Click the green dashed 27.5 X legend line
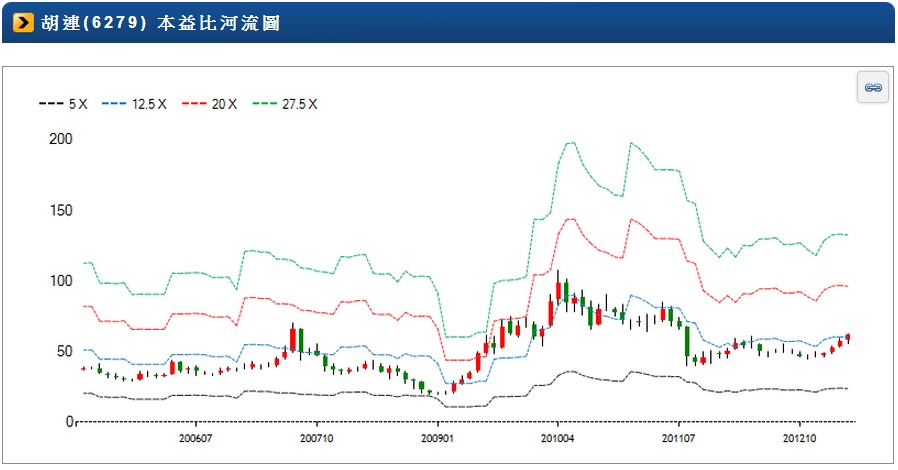 (264, 104)
